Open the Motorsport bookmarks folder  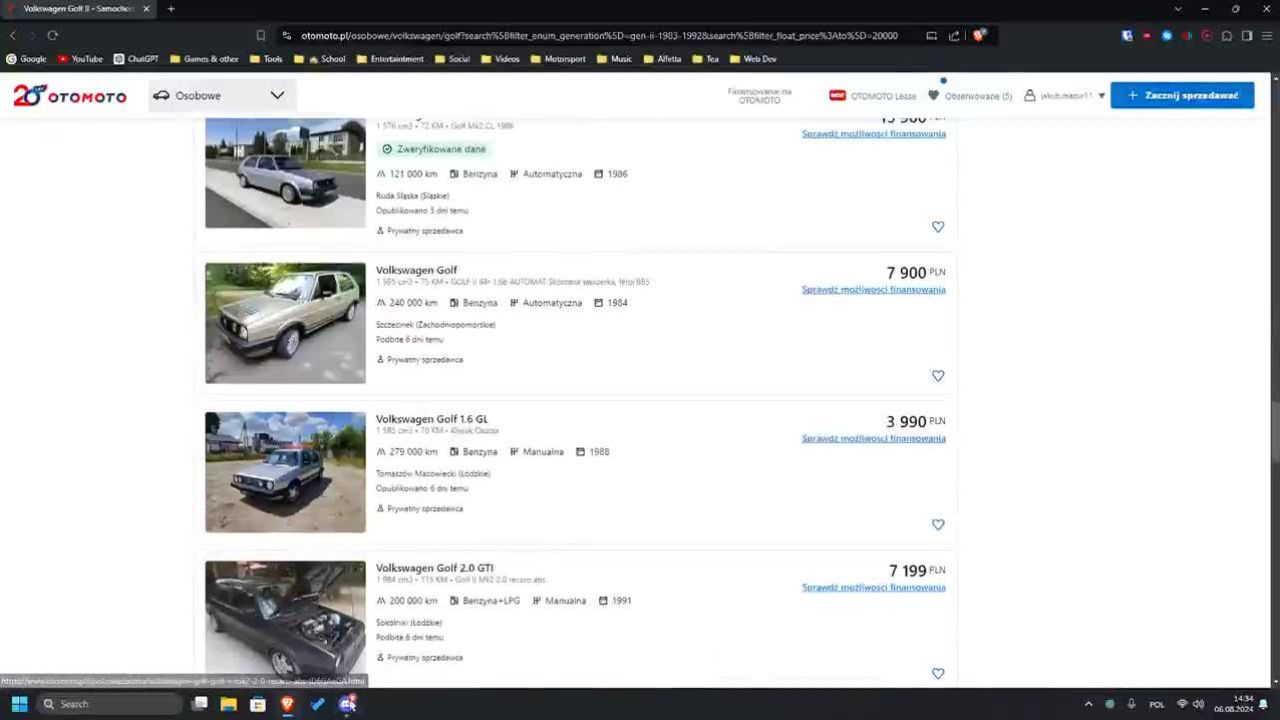coord(558,59)
